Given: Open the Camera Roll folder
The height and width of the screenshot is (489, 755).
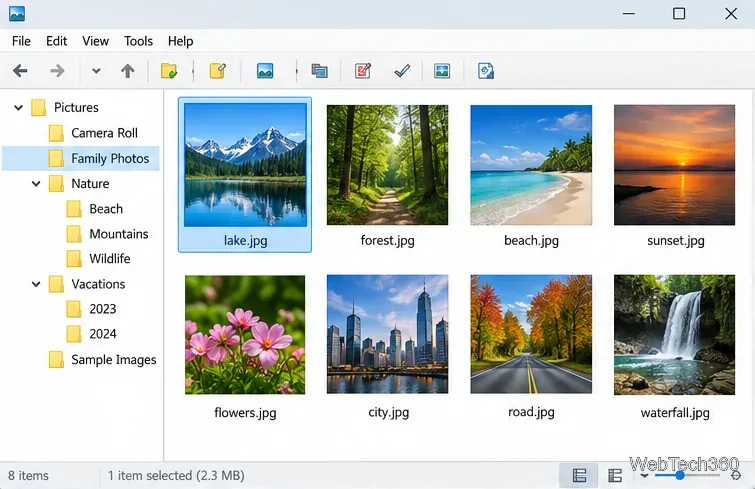Looking at the screenshot, I should [x=104, y=133].
